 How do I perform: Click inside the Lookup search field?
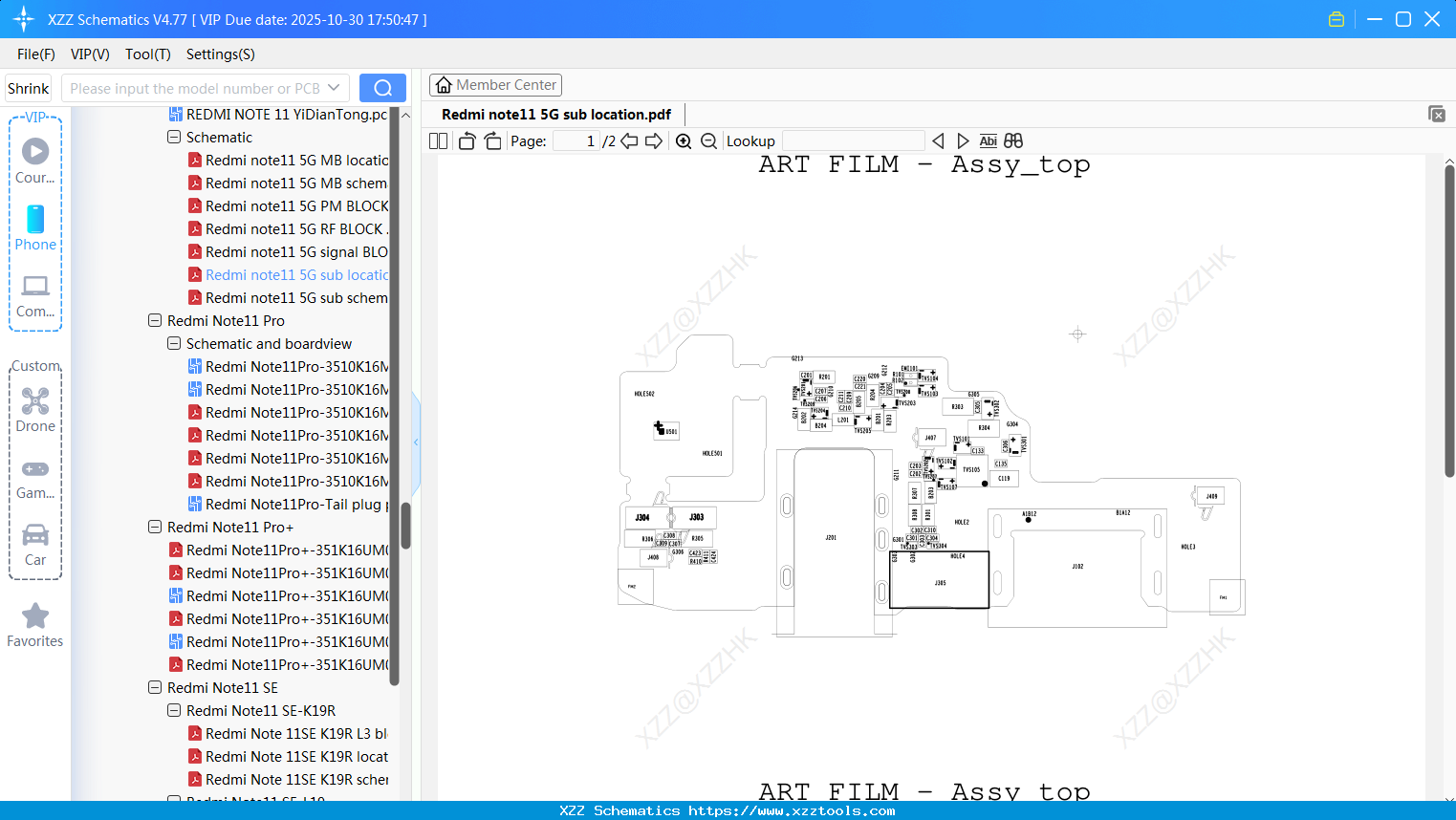[853, 140]
